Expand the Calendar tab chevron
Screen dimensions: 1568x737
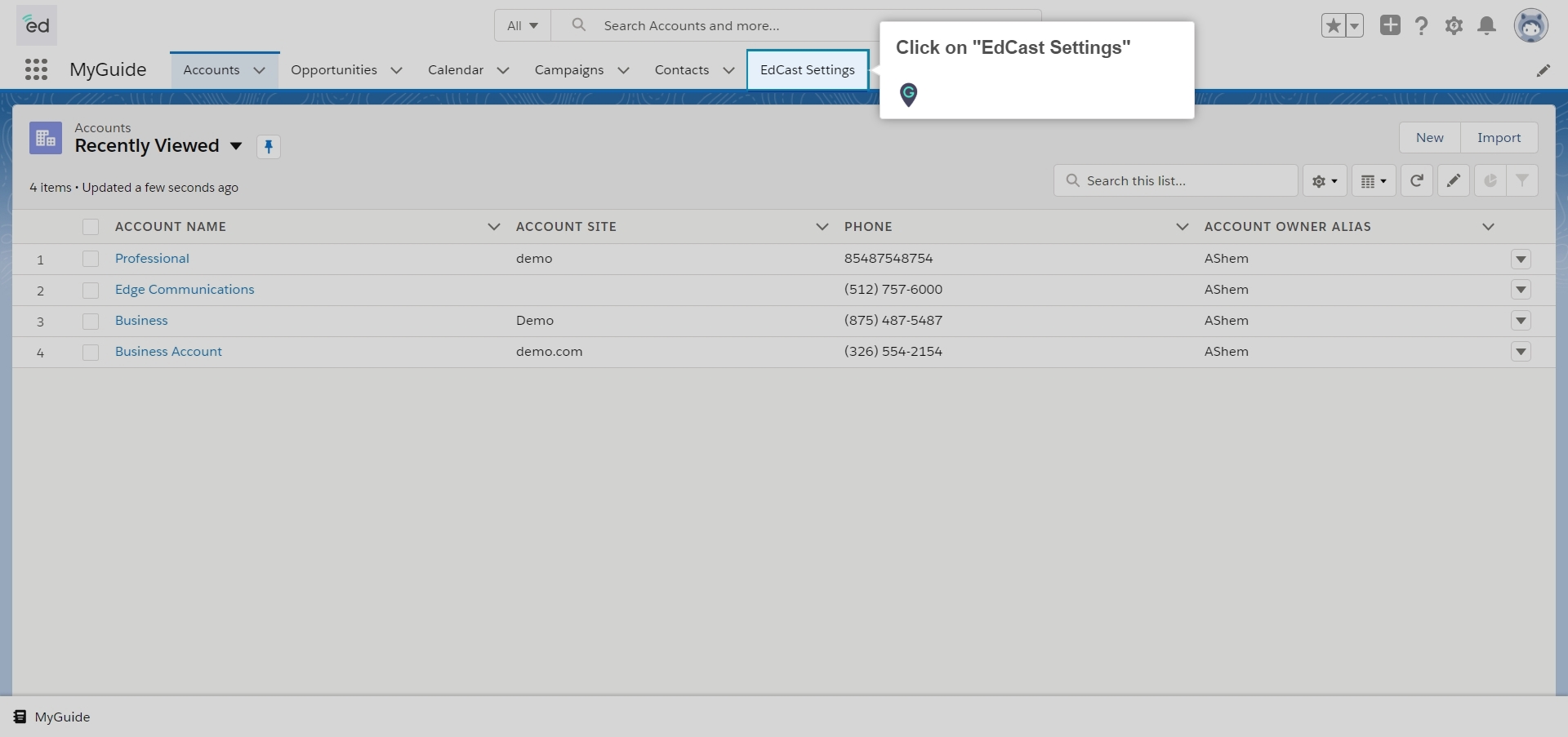(503, 70)
